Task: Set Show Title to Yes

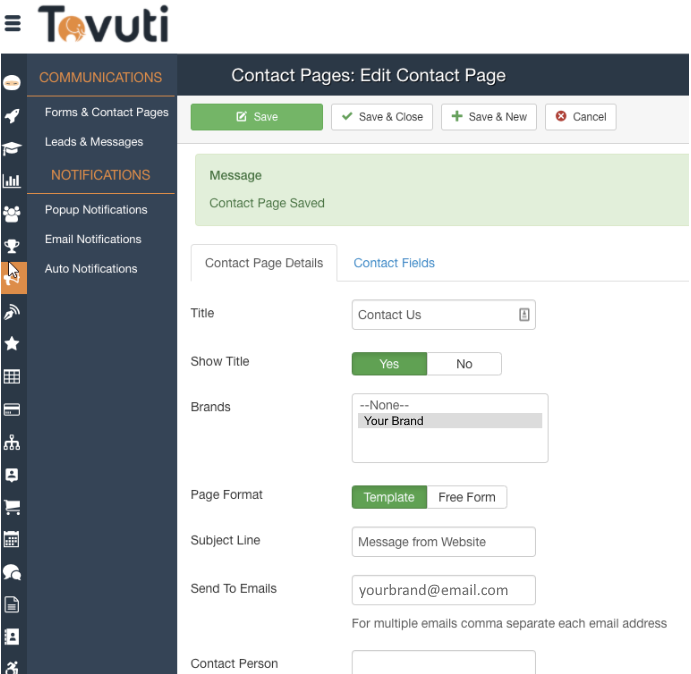Action: pos(389,364)
